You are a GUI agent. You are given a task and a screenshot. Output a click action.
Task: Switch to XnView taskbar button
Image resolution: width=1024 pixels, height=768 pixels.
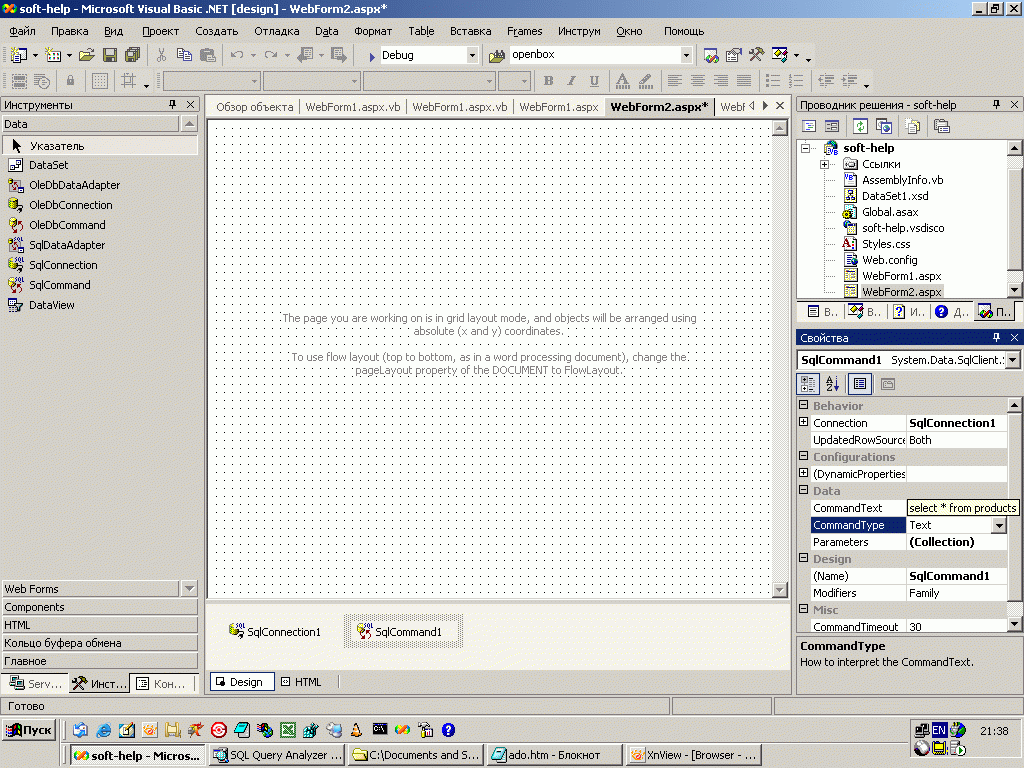click(693, 755)
